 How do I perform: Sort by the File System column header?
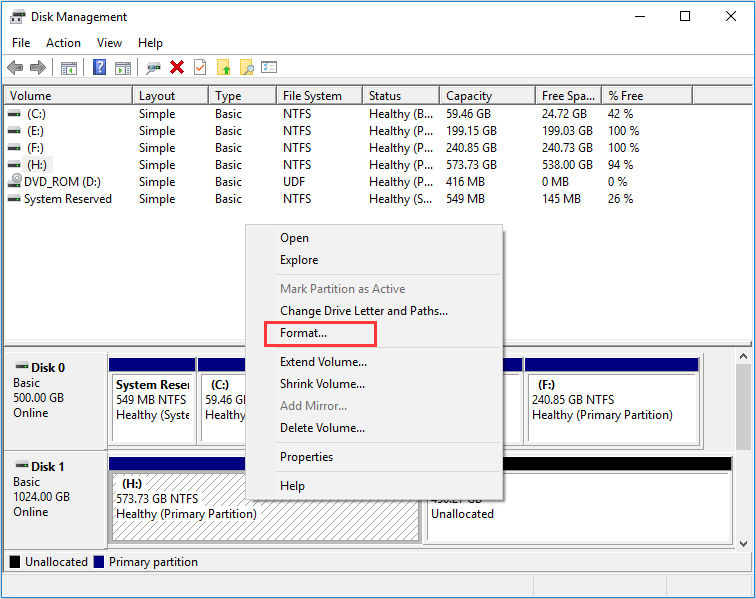click(x=320, y=95)
